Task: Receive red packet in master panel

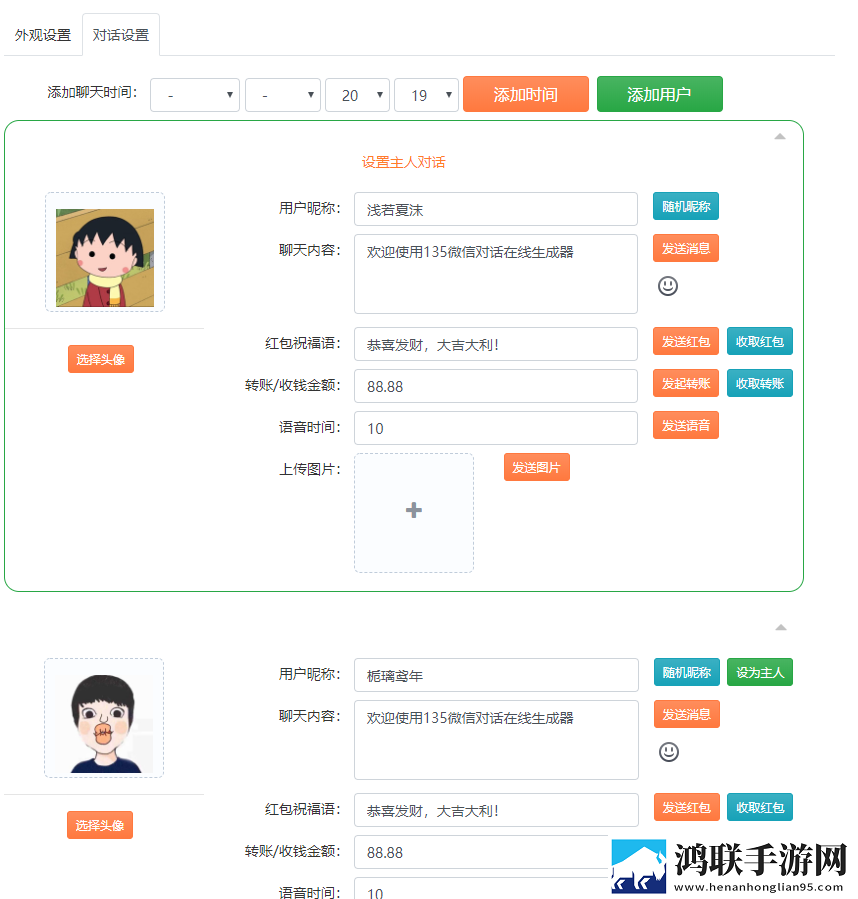Action: [x=760, y=341]
